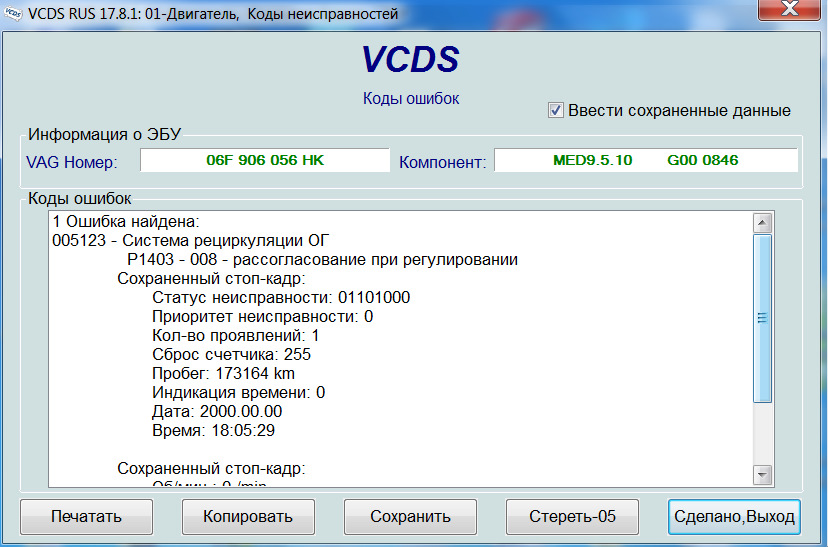
Task: Select the line '005123 - Система рециркуляции ОГ'
Action: 190,241
